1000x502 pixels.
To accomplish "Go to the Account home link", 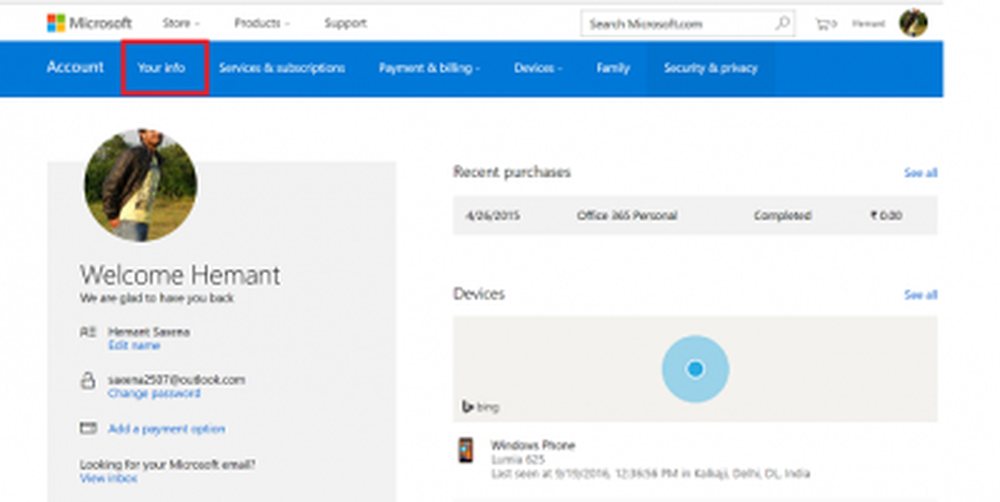I will click(x=75, y=67).
